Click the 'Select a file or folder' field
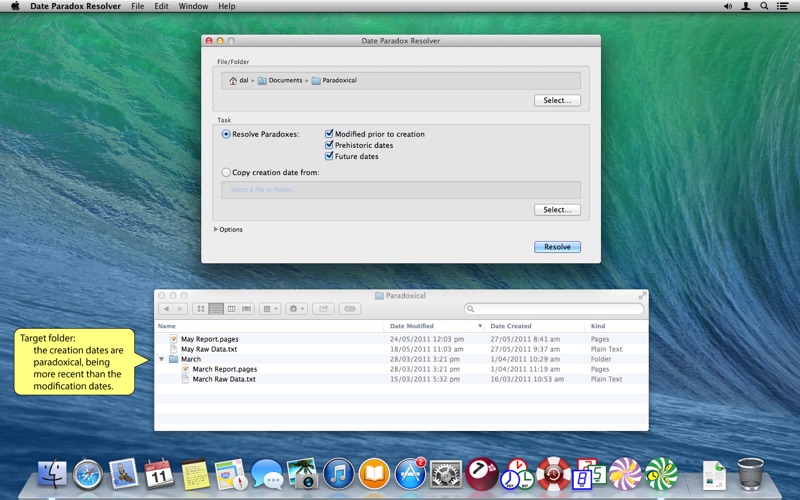Screen dimensions: 800x500 click(x=401, y=190)
